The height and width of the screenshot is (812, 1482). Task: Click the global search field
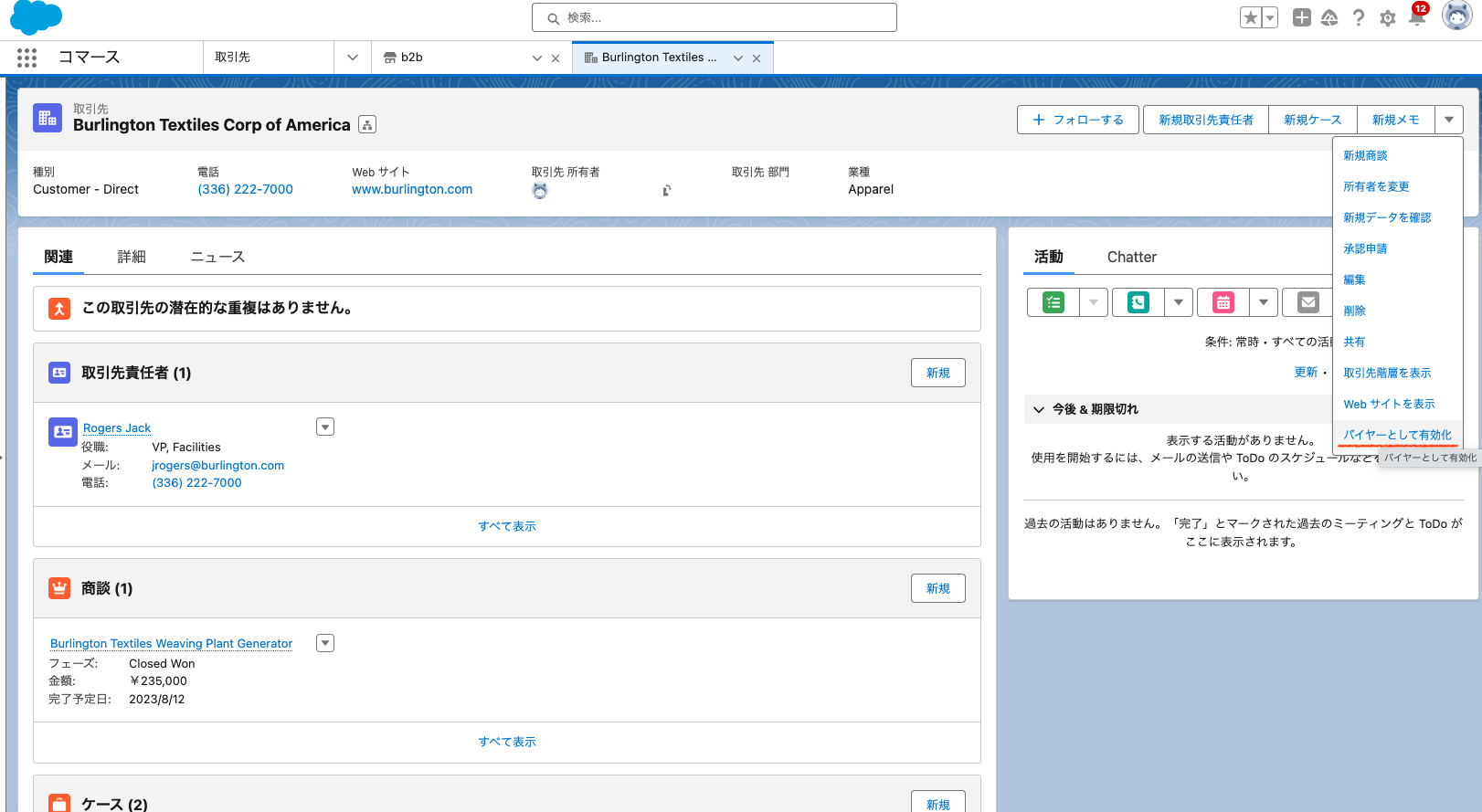coord(714,17)
